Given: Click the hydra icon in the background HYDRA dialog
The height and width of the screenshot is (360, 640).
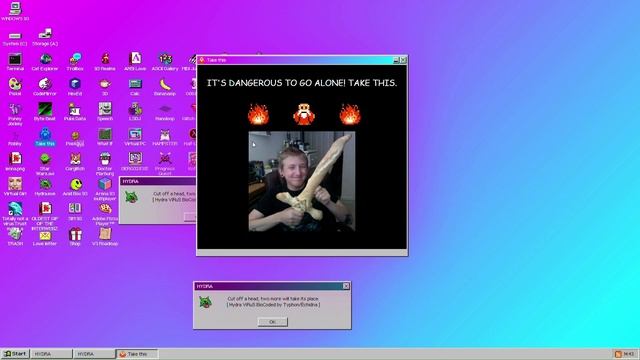Looking at the screenshot, I should (x=131, y=197).
